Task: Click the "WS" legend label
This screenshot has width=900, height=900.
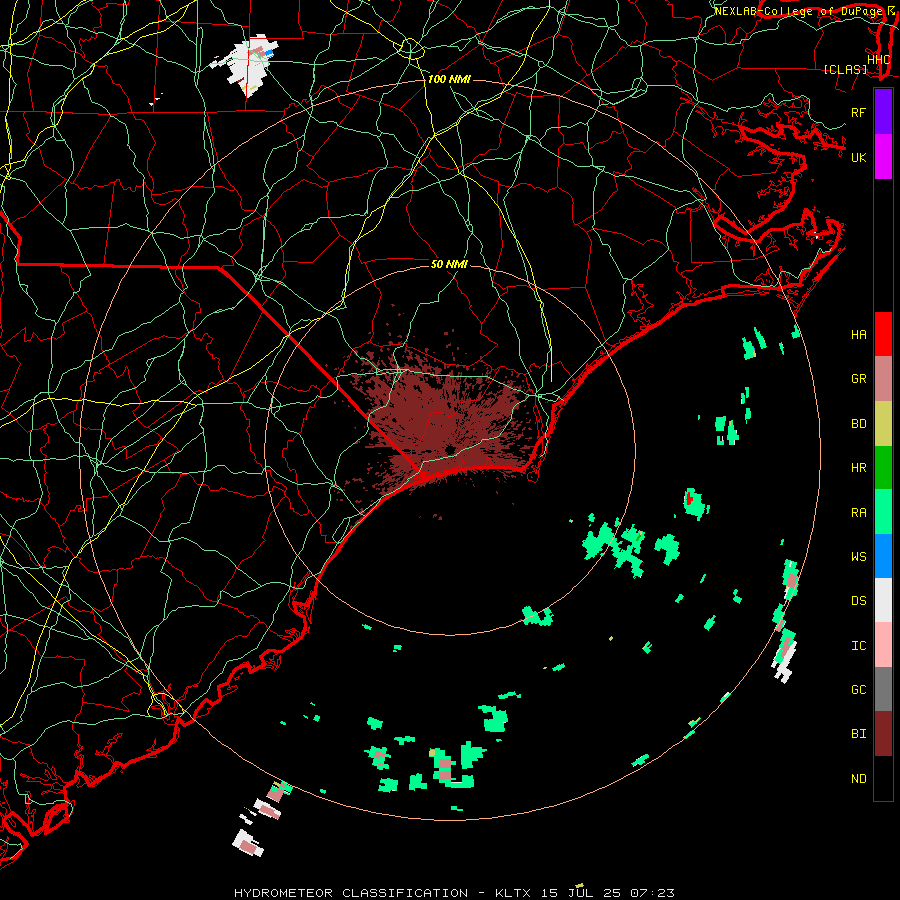Action: (858, 557)
